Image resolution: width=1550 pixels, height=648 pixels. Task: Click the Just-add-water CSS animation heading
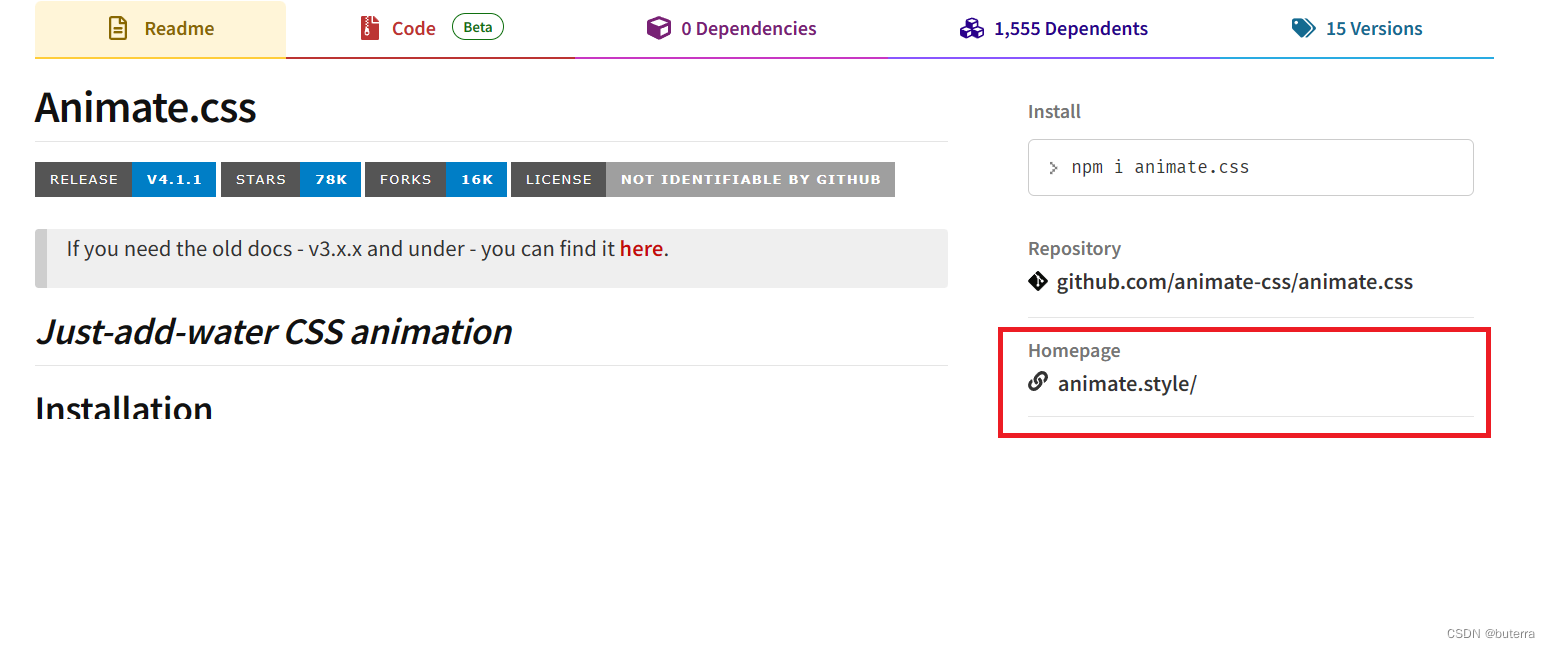274,331
